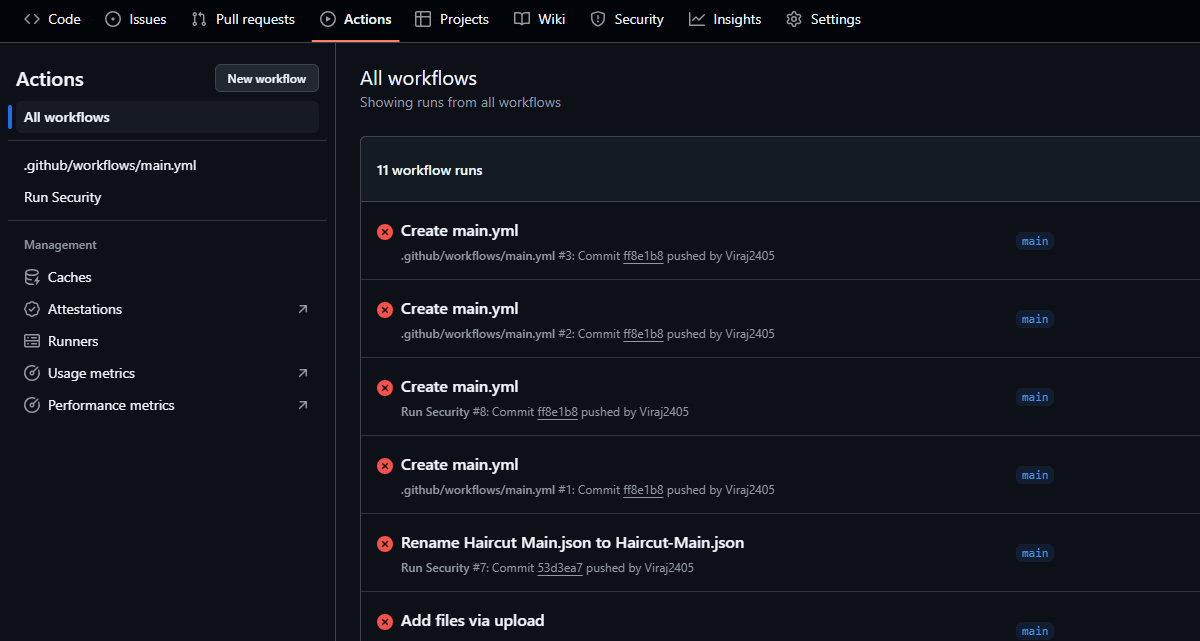The width and height of the screenshot is (1200, 641).
Task: Click main branch label on run #3
Action: [x=1035, y=241]
